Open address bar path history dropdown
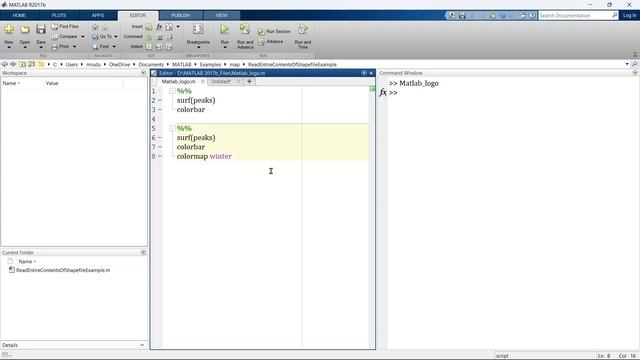The image size is (640, 360). (x=627, y=64)
